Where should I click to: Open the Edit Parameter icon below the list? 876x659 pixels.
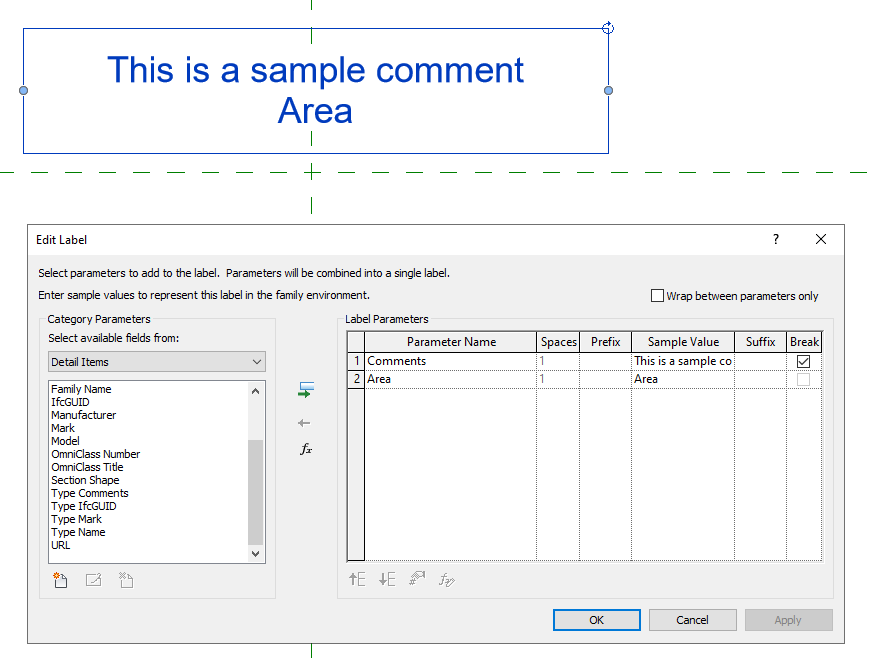tap(93, 580)
